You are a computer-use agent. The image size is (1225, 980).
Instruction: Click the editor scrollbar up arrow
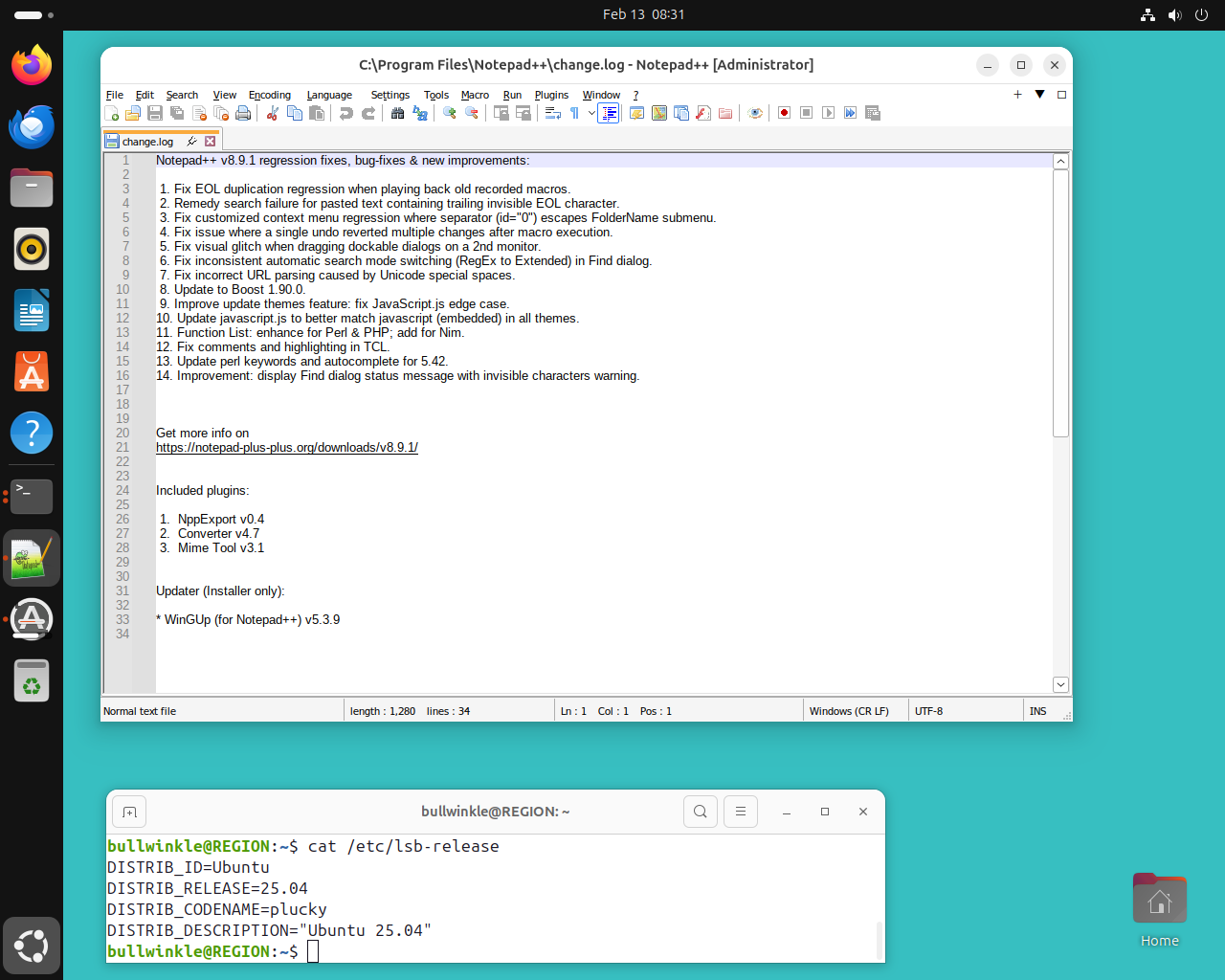[x=1060, y=162]
